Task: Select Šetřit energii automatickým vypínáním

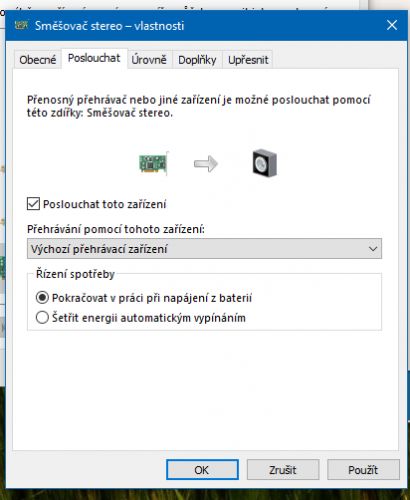Action: pyautogui.click(x=42, y=318)
